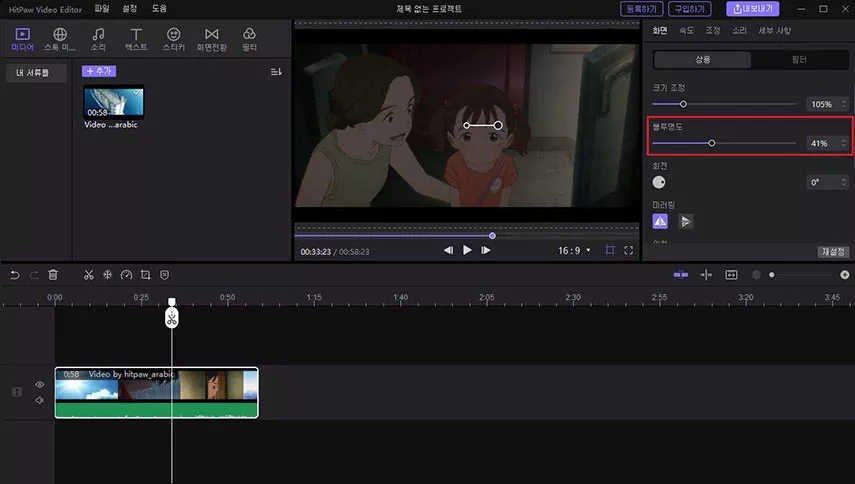Adjust the size 105% stepper arrows
This screenshot has width=855, height=484.
tap(844, 104)
